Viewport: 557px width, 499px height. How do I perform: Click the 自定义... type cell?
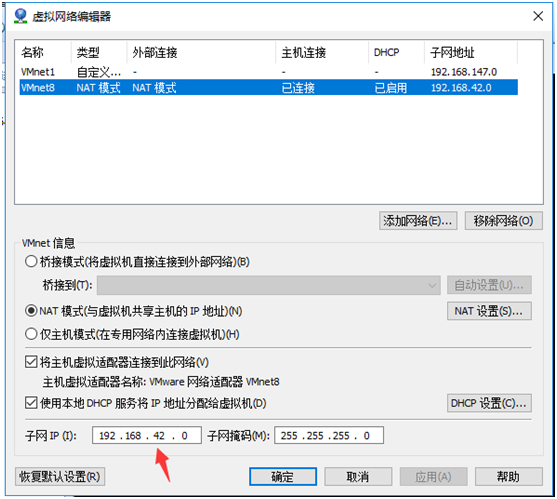[99, 72]
